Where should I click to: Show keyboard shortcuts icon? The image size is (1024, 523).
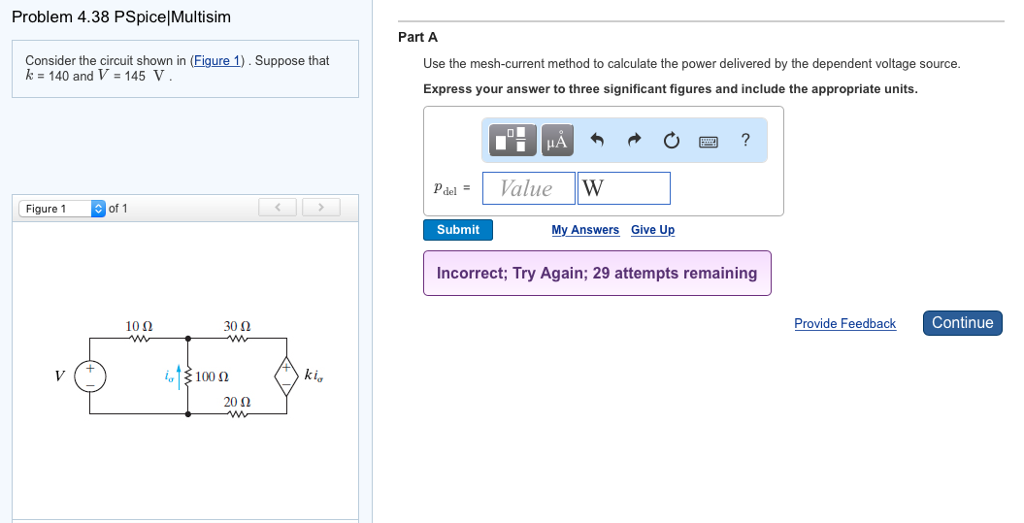click(x=709, y=142)
